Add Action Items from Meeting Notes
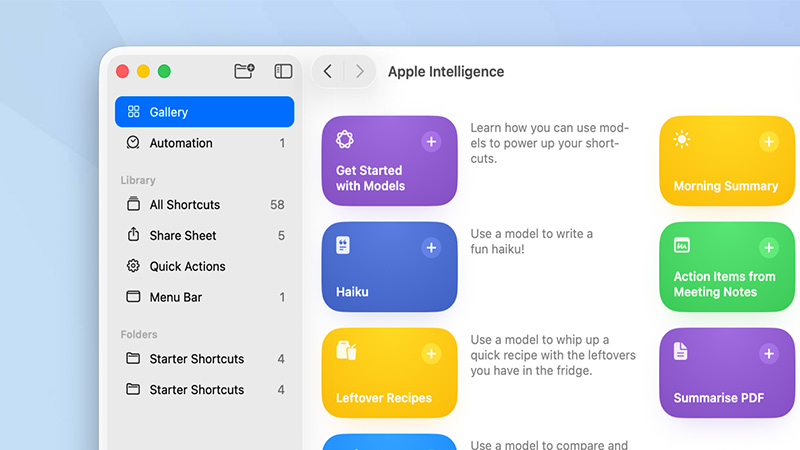Viewport: 800px width, 450px height. coord(769,247)
